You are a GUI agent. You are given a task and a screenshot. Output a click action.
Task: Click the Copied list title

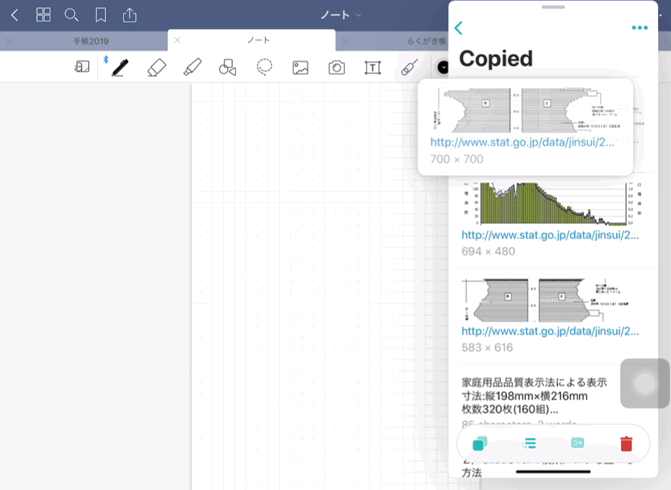click(496, 59)
